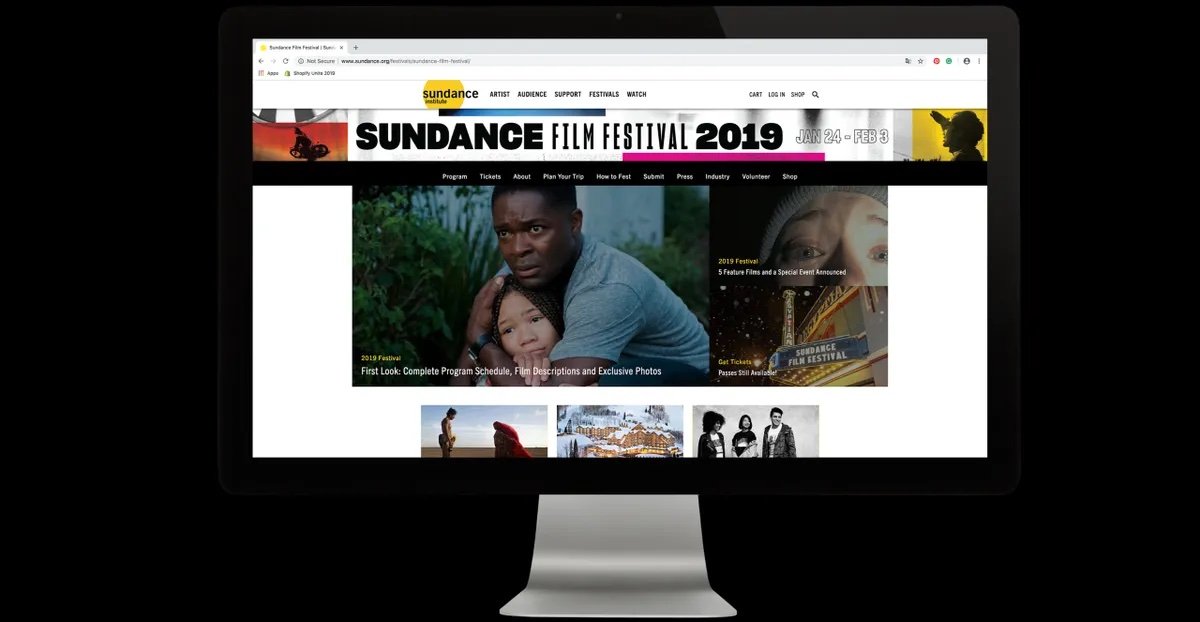Image resolution: width=1200 pixels, height=622 pixels.
Task: Open the black-and-white trio thumbnail
Action: (x=756, y=431)
